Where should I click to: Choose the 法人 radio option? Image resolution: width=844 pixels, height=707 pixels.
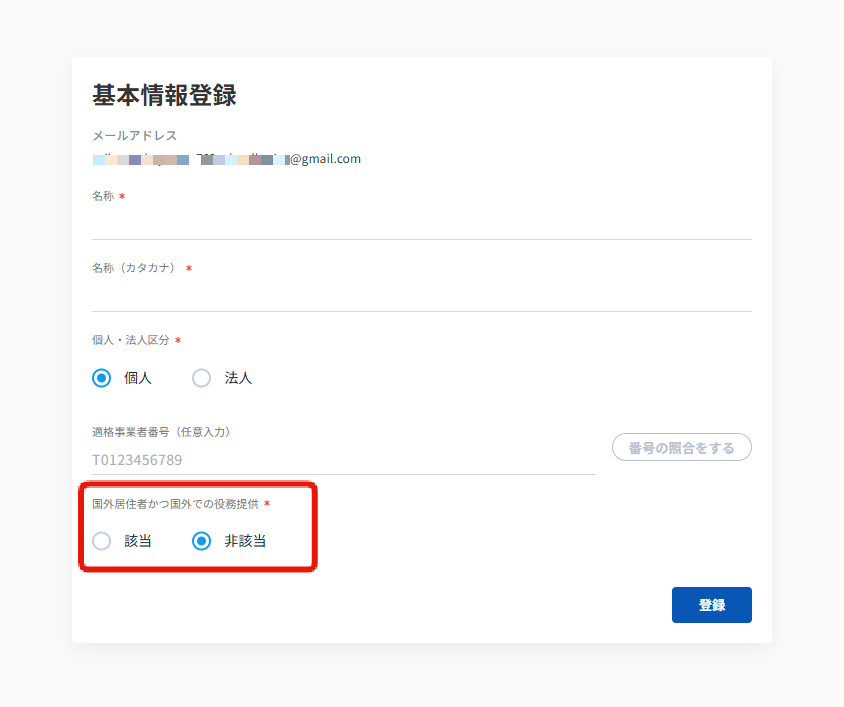202,378
